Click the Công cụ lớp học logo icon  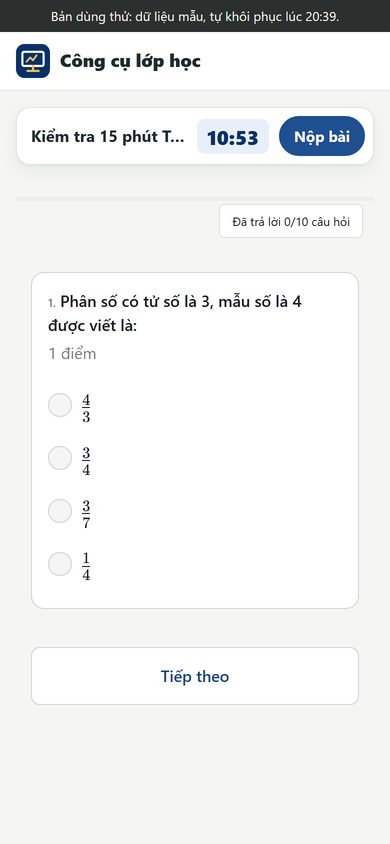point(33,61)
